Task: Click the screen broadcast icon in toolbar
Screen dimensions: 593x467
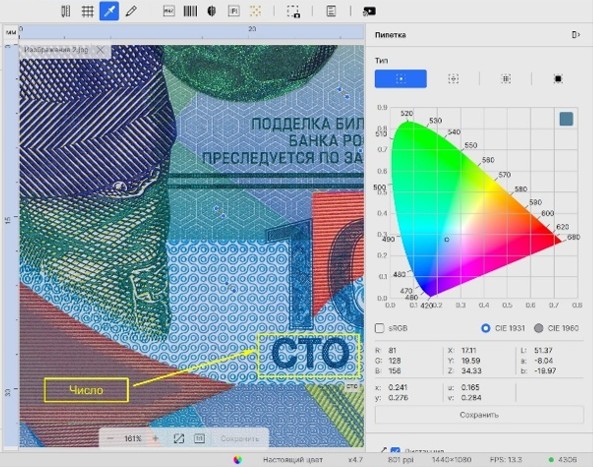Action: (x=369, y=11)
